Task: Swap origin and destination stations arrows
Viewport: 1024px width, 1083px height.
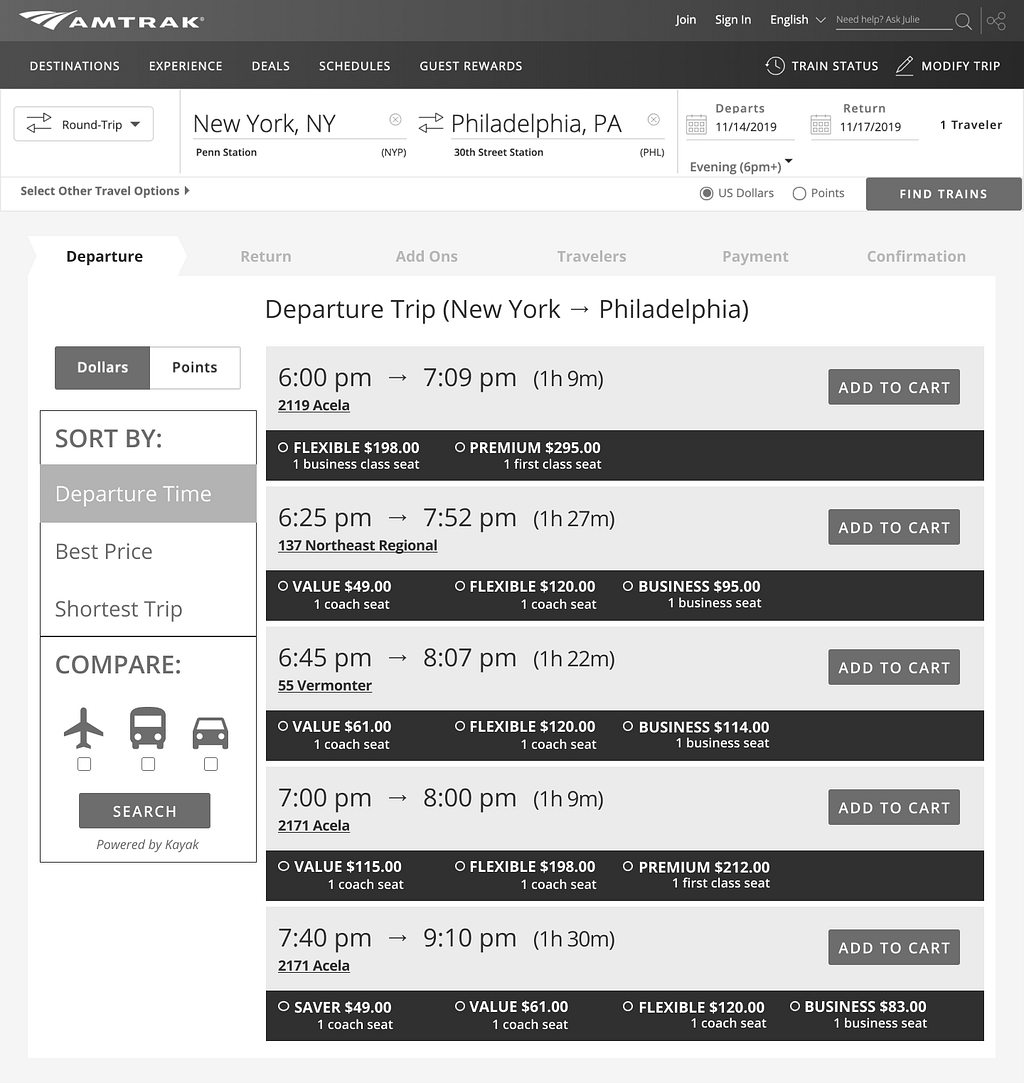Action: point(430,124)
